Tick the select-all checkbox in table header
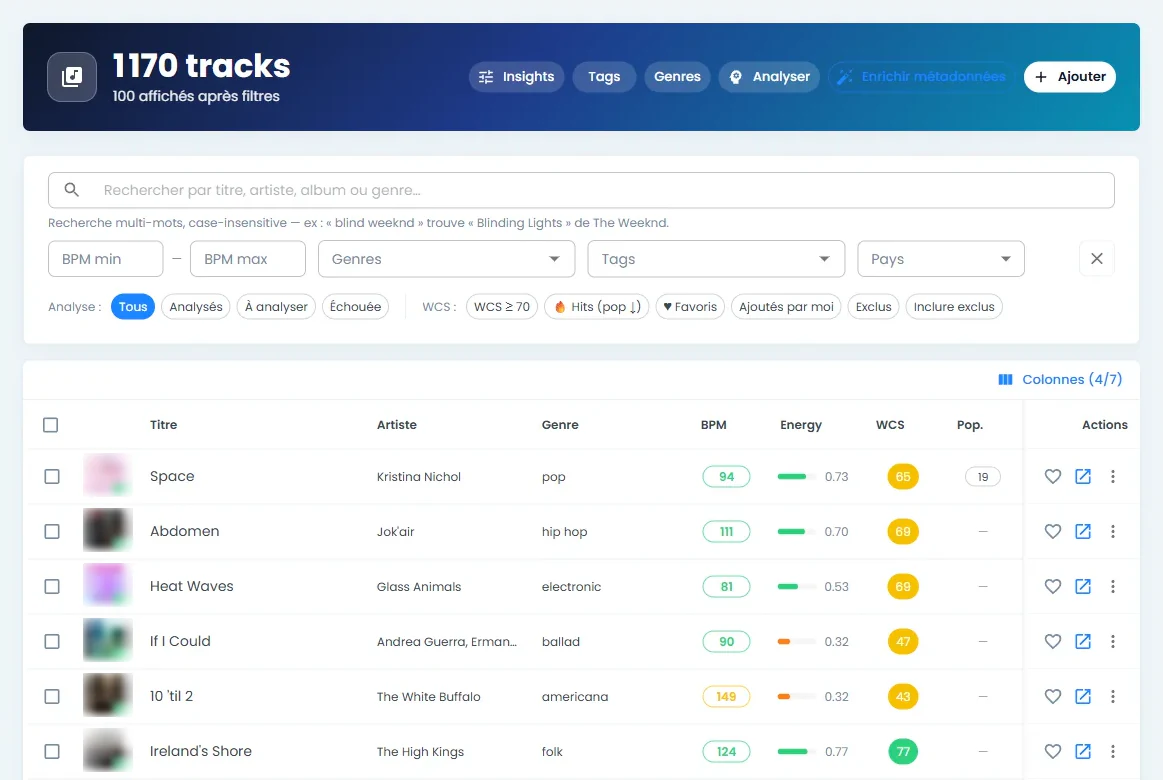Viewport: 1163px width, 780px height. [x=50, y=425]
